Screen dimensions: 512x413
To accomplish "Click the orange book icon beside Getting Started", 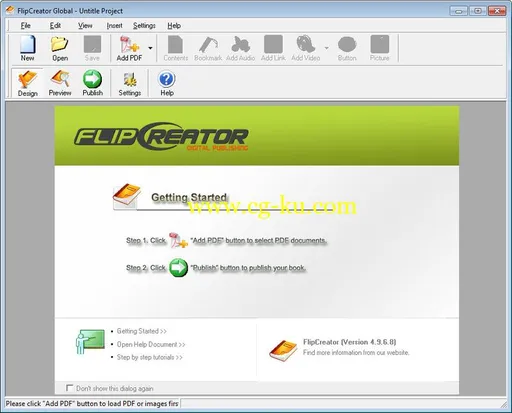I will click(x=126, y=195).
